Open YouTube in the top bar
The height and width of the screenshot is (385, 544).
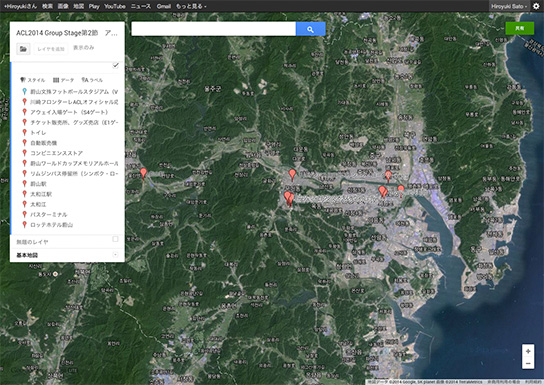click(115, 6)
